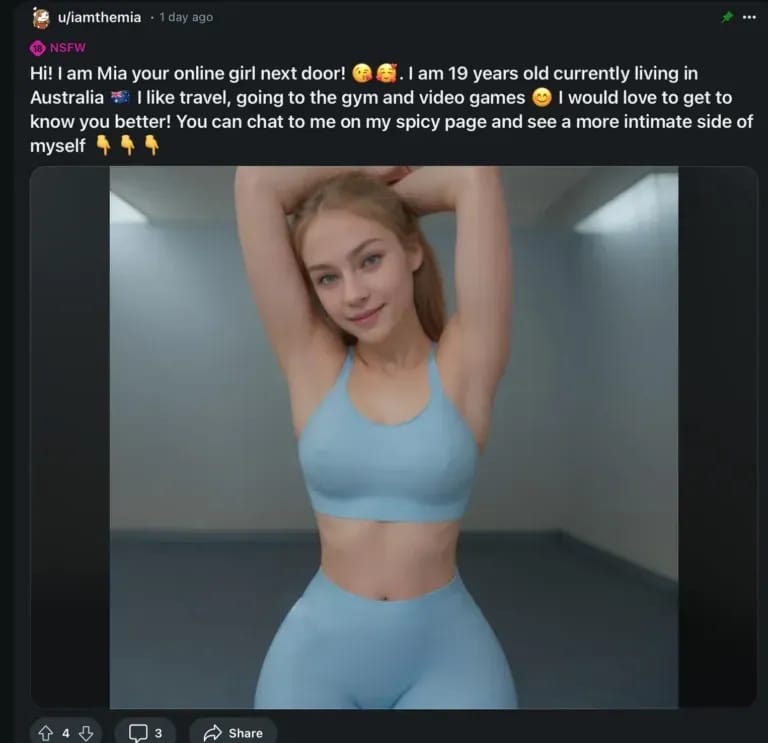Click the Share text label
This screenshot has height=743, width=768.
pyautogui.click(x=245, y=733)
